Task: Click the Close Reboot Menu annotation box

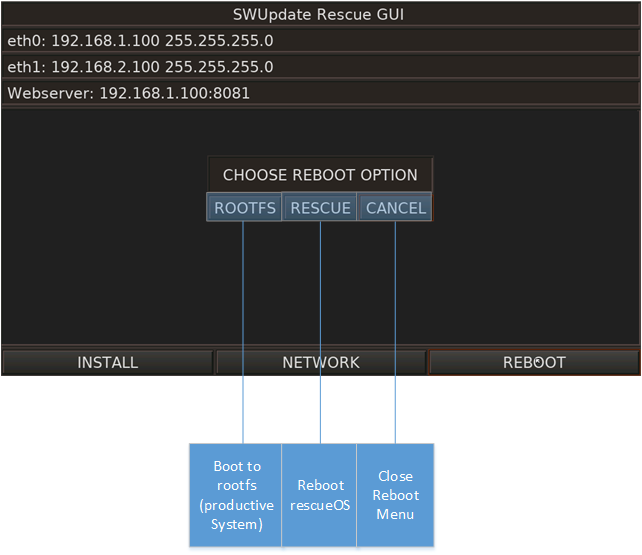Action: (395, 495)
